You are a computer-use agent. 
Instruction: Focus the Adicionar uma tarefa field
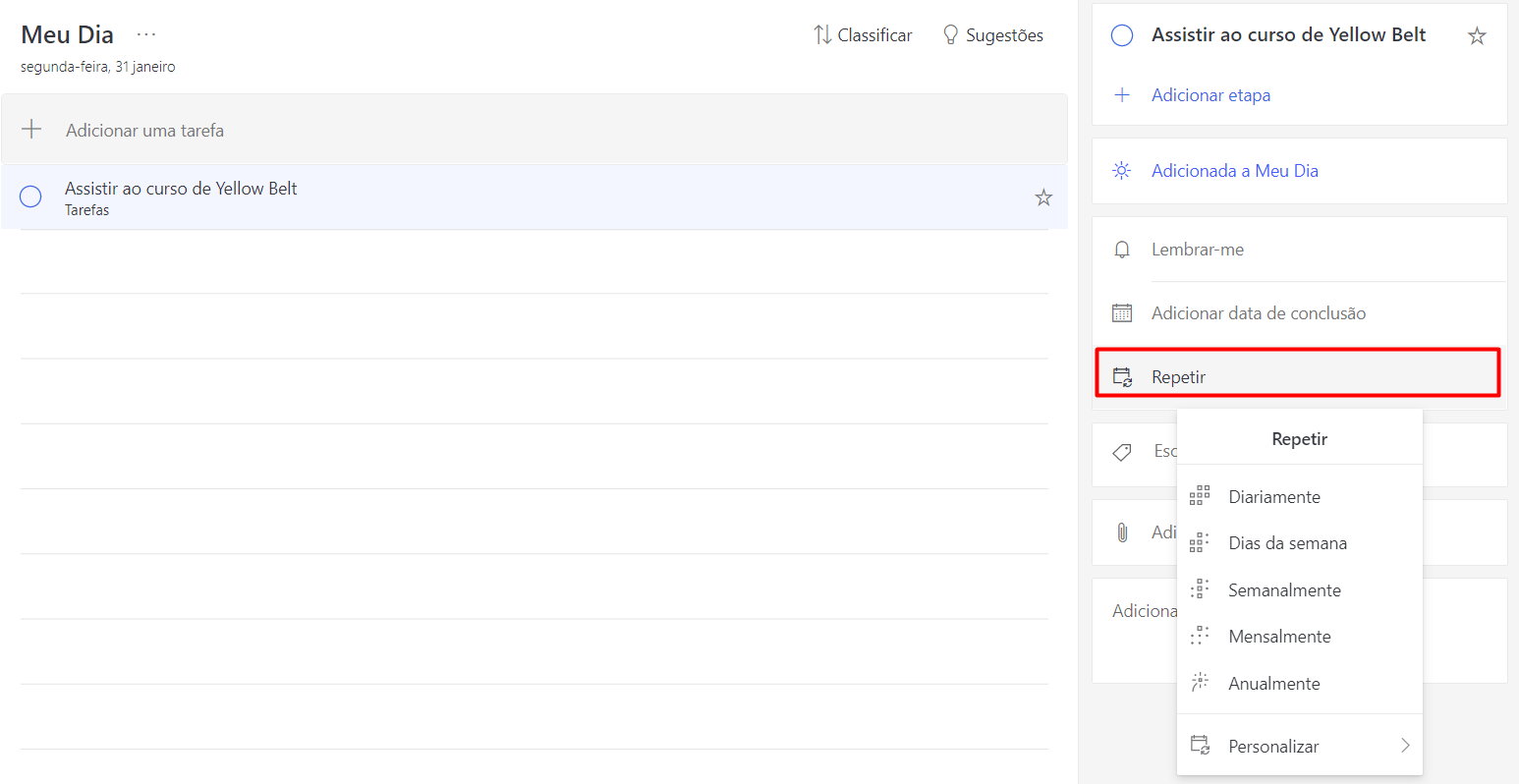[x=534, y=130]
